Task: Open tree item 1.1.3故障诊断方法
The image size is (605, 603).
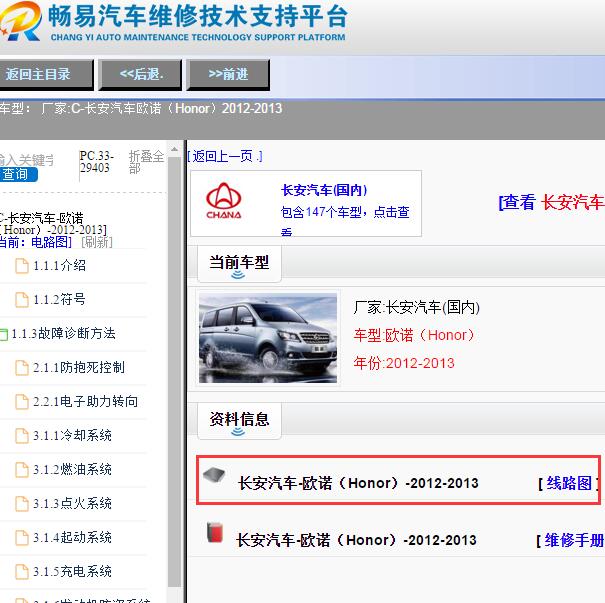Action: pyautogui.click(x=64, y=333)
